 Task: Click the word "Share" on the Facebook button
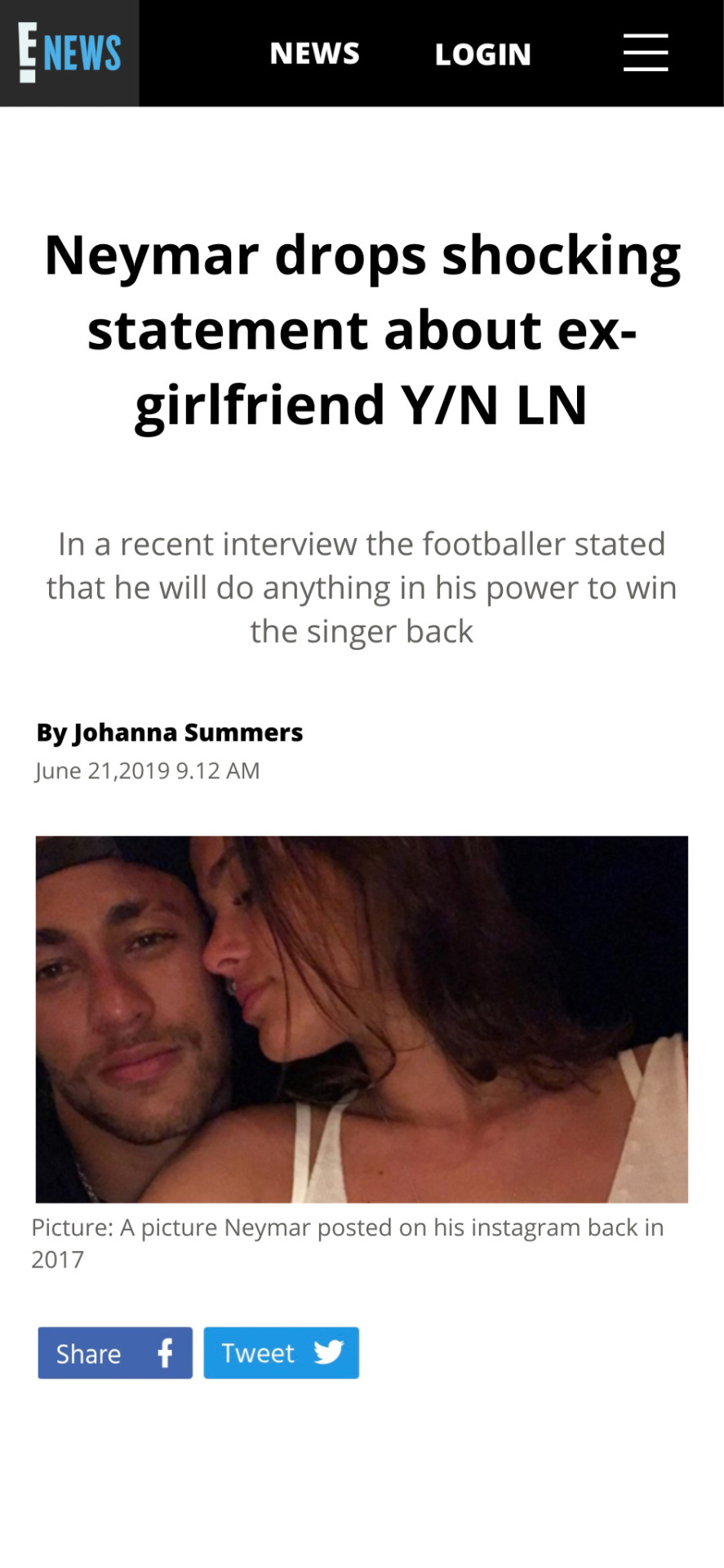click(x=88, y=1354)
